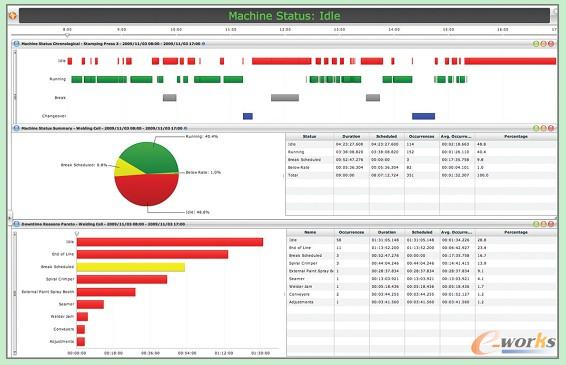The width and height of the screenshot is (566, 365).
Task: Sort summary table by Duration column
Action: [351, 136]
